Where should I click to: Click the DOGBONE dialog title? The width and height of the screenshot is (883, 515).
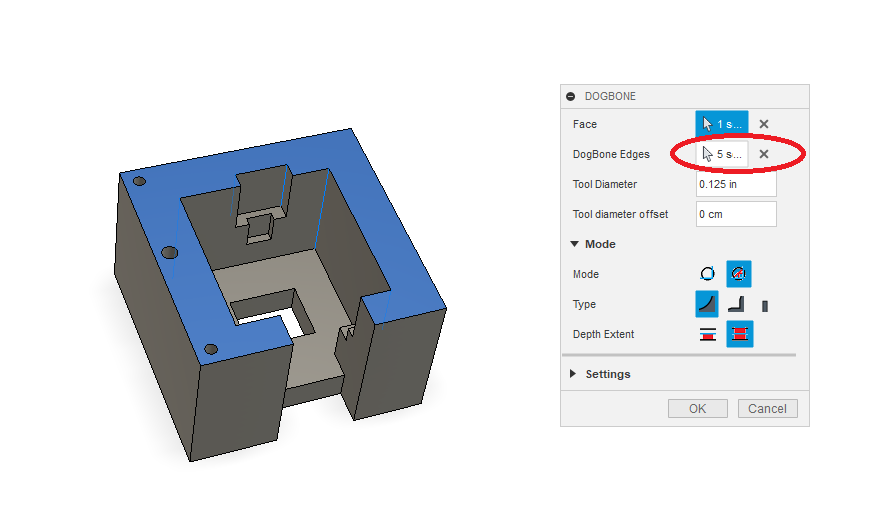[610, 96]
